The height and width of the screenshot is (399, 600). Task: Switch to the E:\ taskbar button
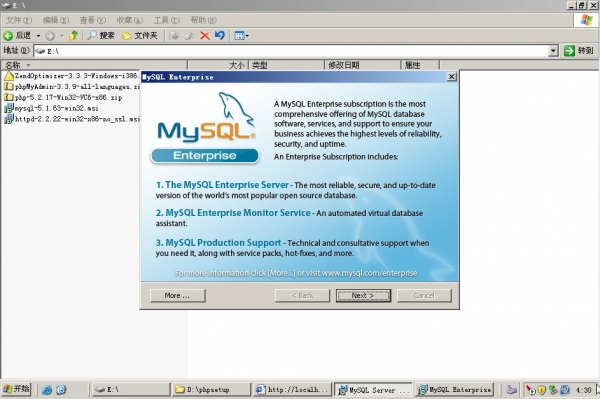(x=131, y=389)
